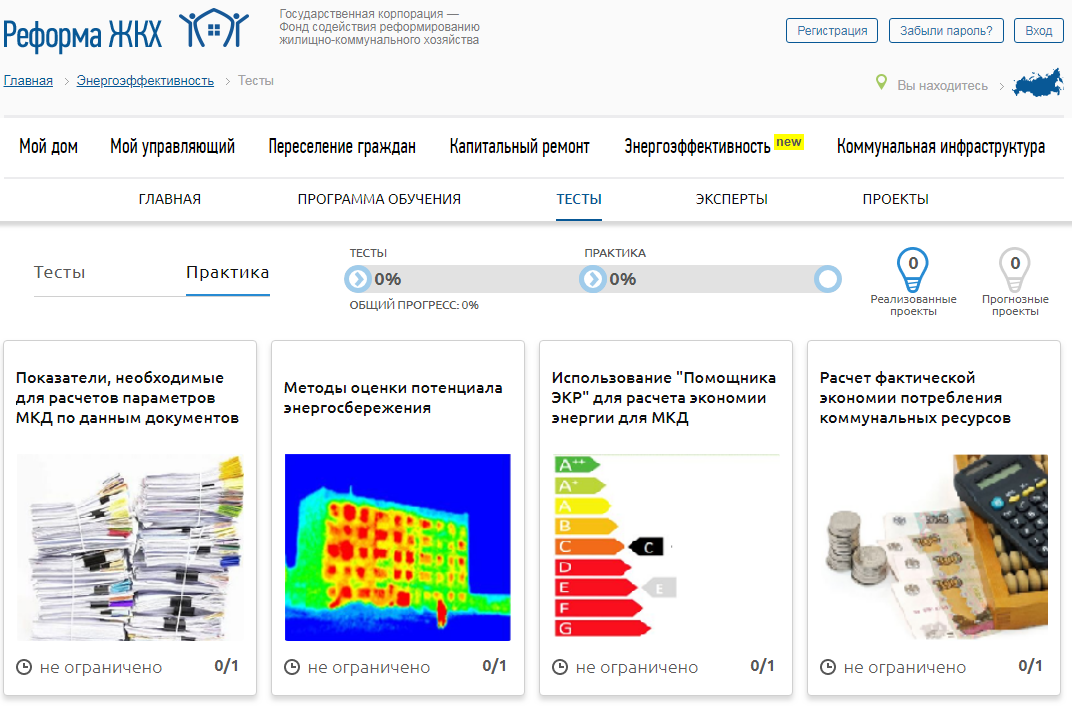Click the arrow circle at Практика progress start
Viewport: 1072px width, 708px height.
(593, 279)
